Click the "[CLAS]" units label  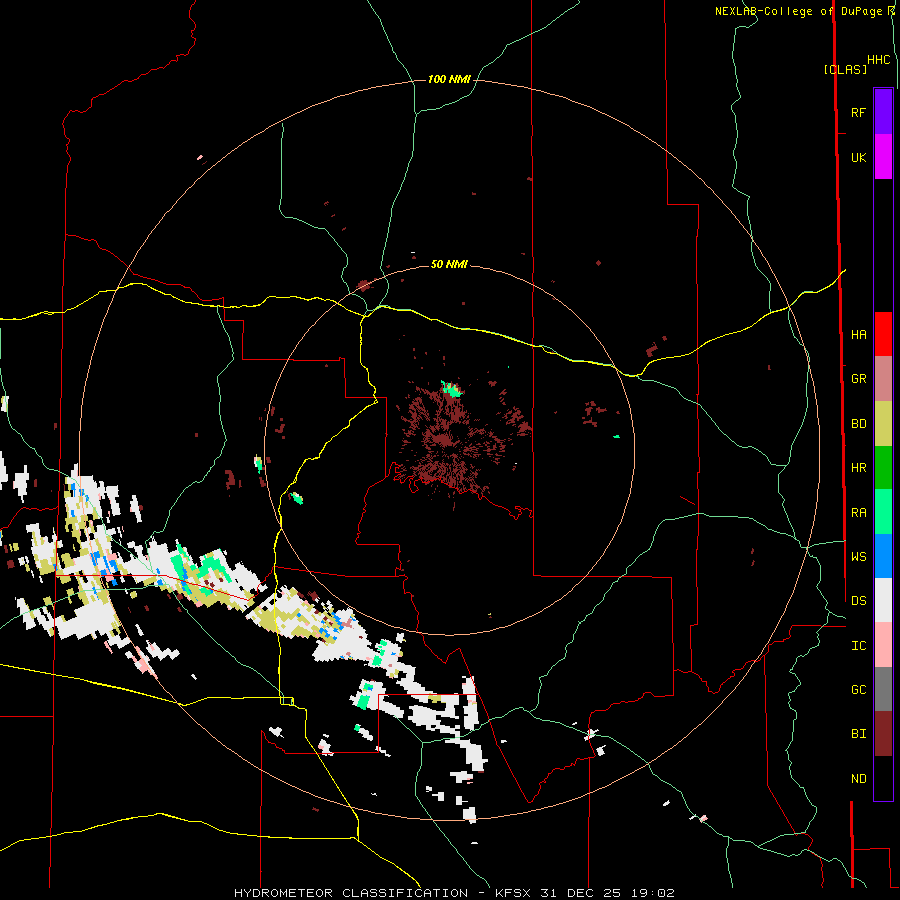click(x=845, y=69)
